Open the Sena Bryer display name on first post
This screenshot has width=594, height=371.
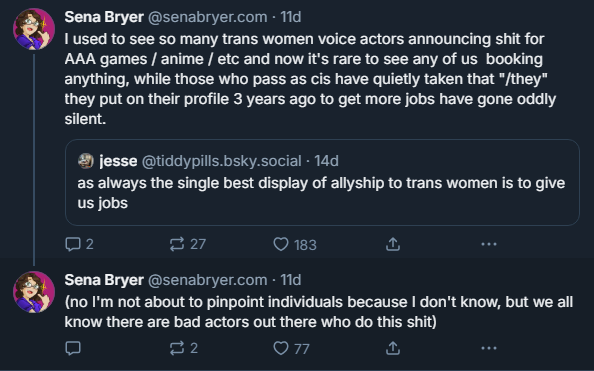click(104, 17)
